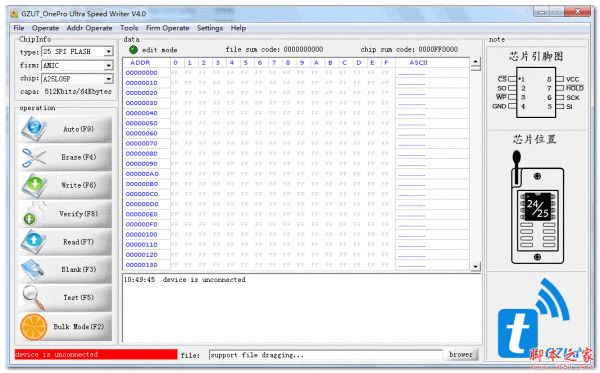Open the Addr Operate menu
This screenshot has width=600, height=373.
coord(89,28)
